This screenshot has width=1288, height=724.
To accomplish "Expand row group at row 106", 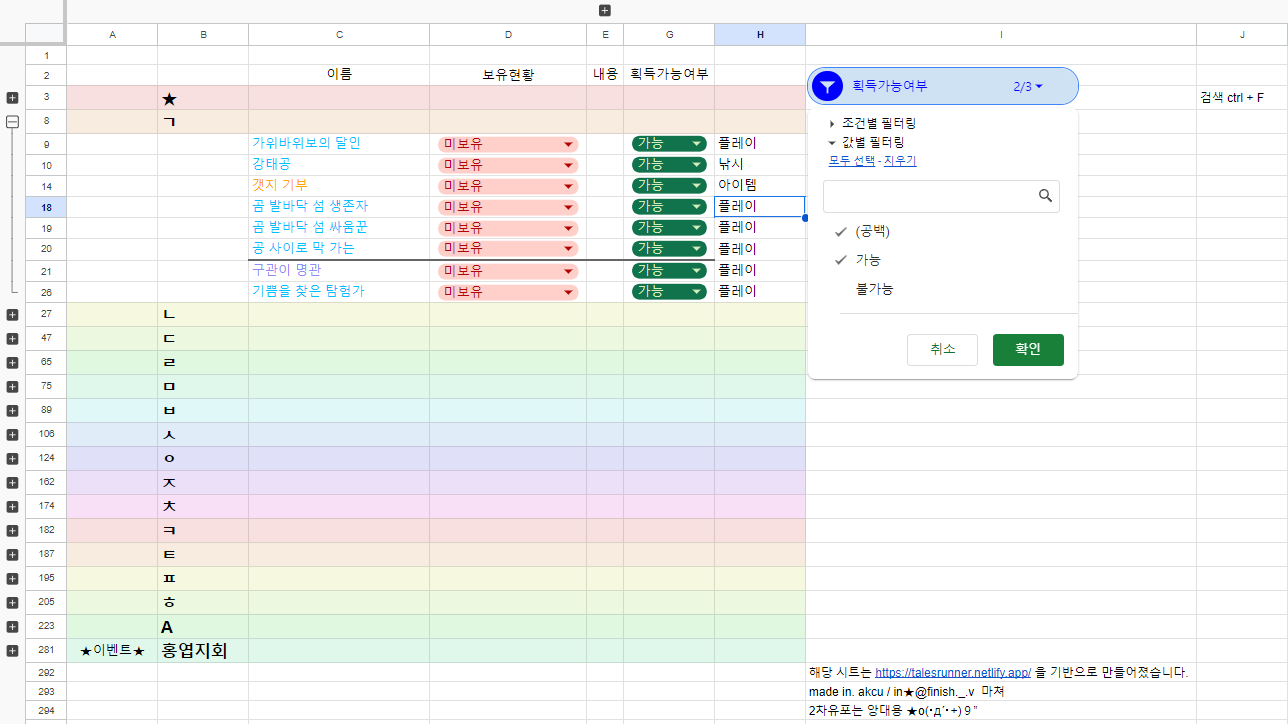I will (13, 434).
